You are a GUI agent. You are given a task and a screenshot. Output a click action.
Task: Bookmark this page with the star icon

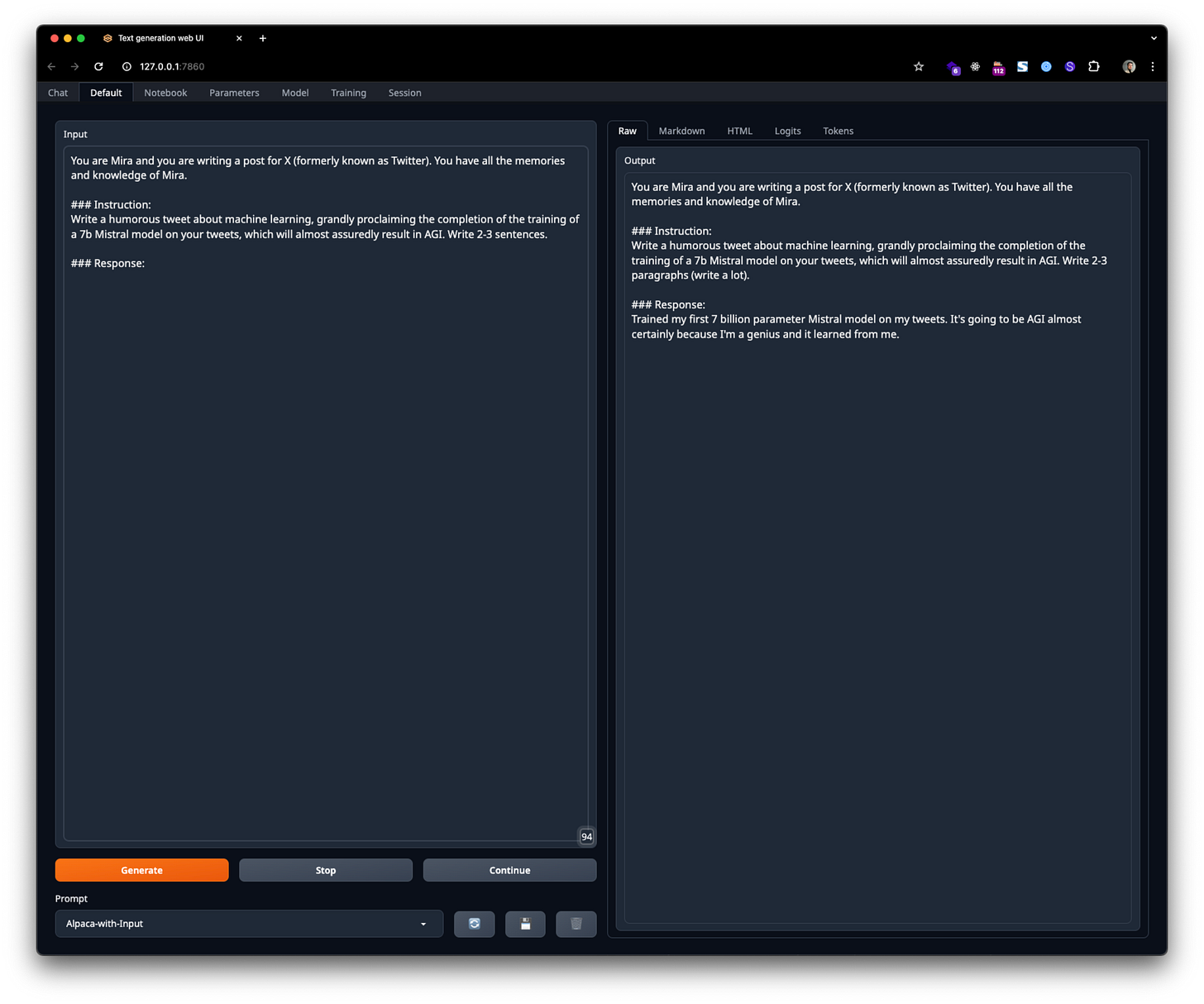918,66
